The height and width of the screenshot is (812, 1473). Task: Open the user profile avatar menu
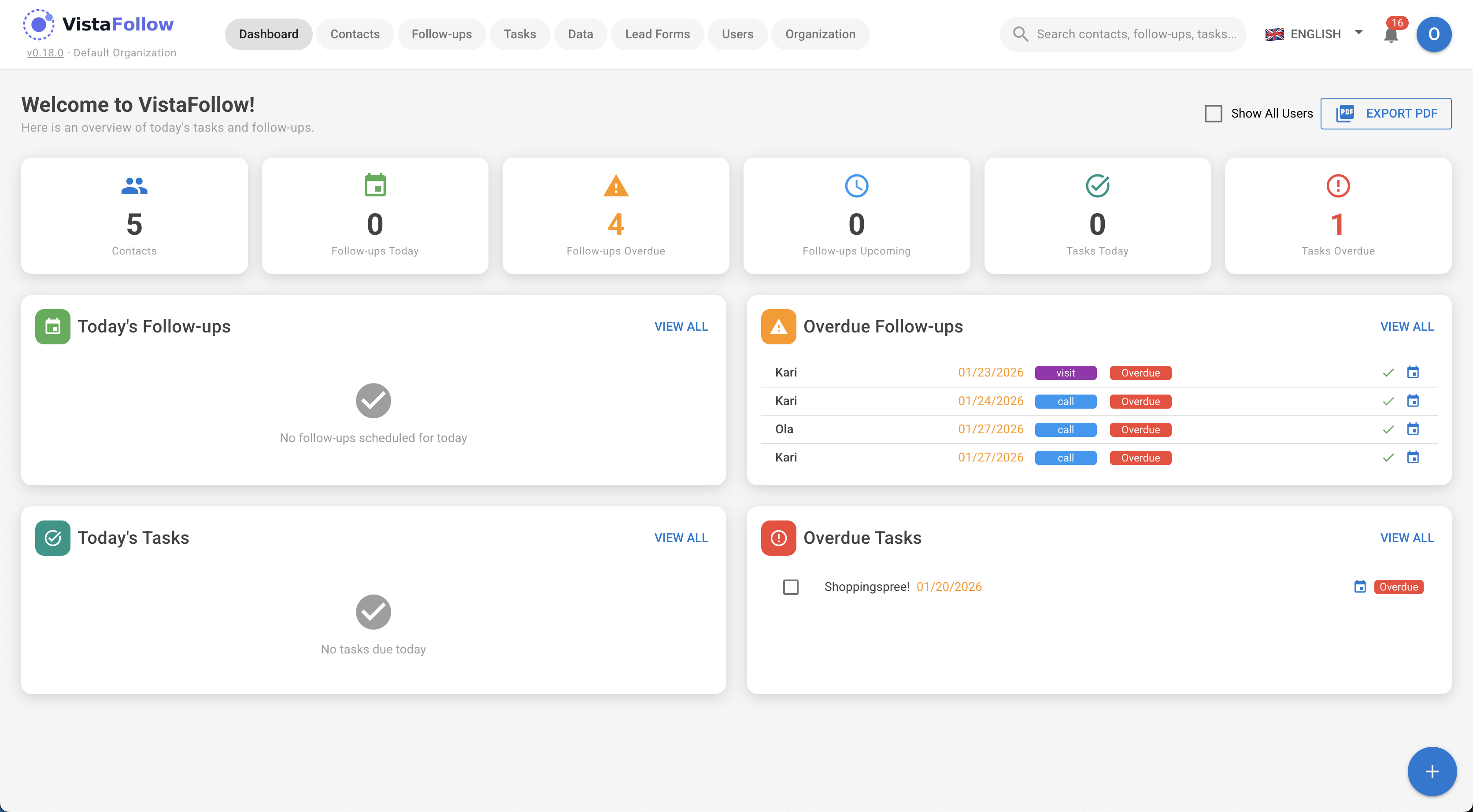pos(1433,34)
